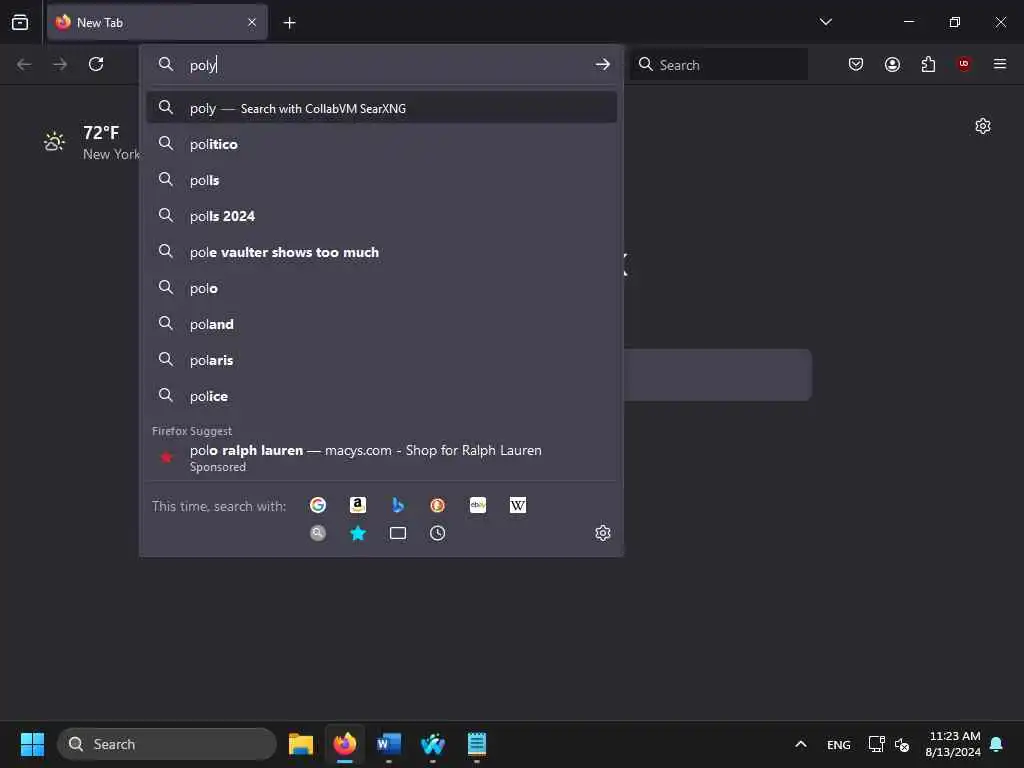Search with DuckDuckGo one-off engine icon

point(438,505)
